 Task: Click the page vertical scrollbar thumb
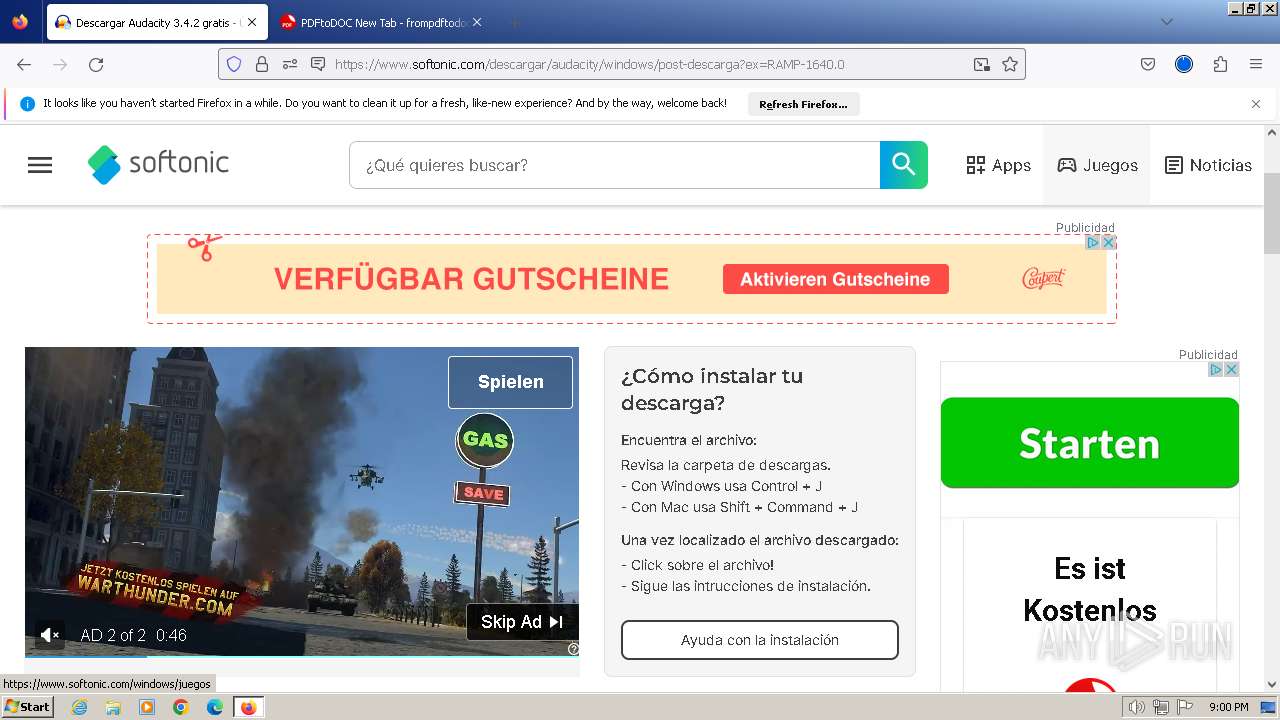1272,213
